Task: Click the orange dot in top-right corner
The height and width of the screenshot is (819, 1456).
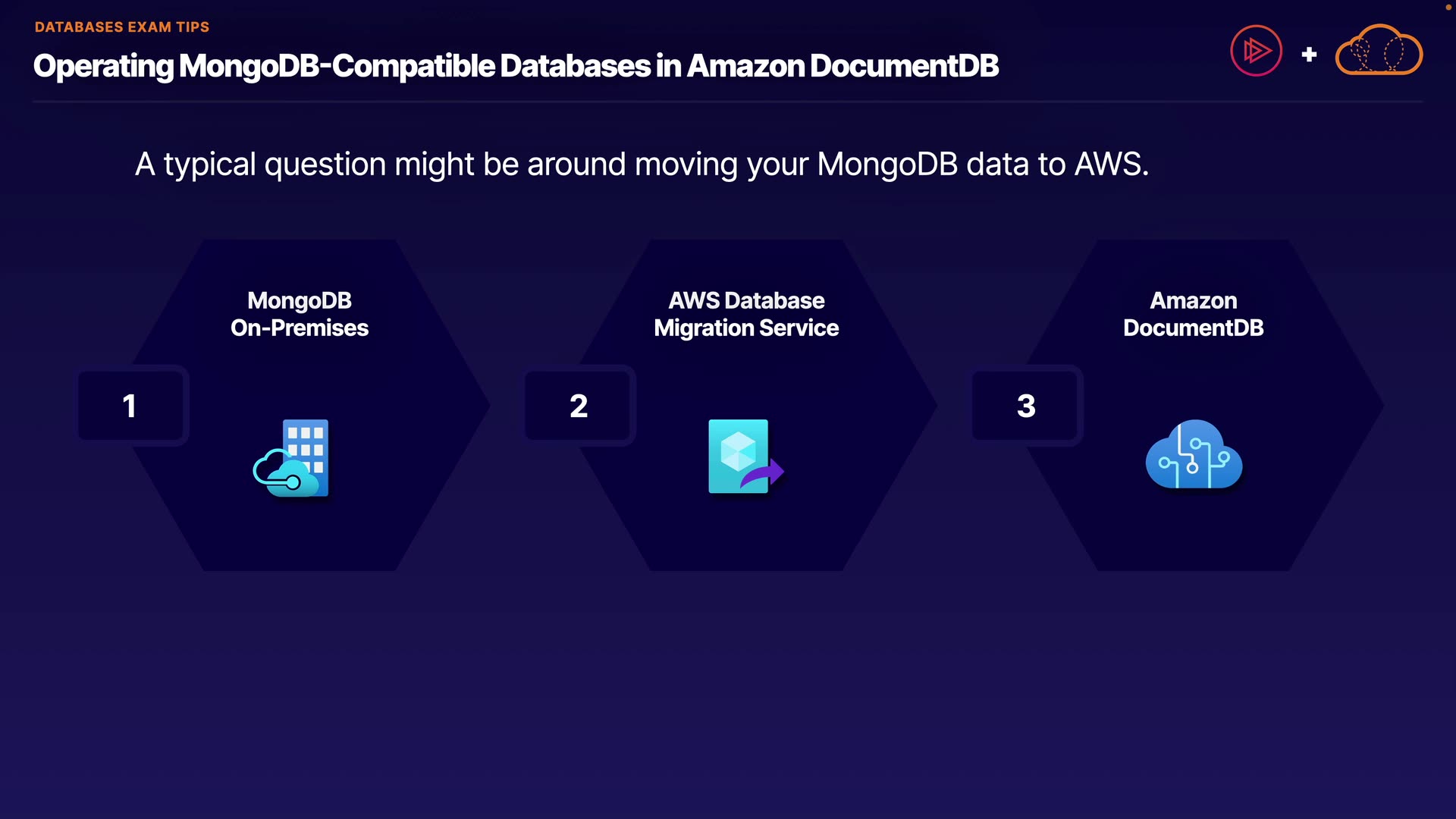Action: (1448, 7)
